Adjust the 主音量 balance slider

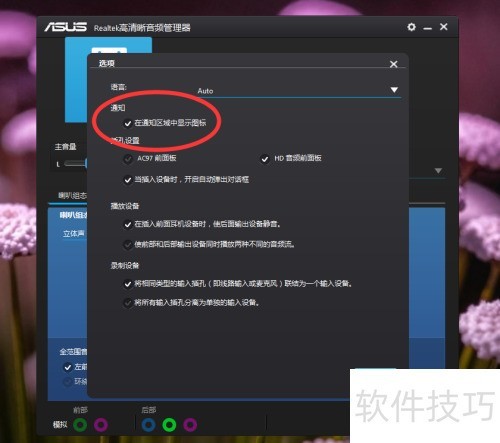(76, 163)
